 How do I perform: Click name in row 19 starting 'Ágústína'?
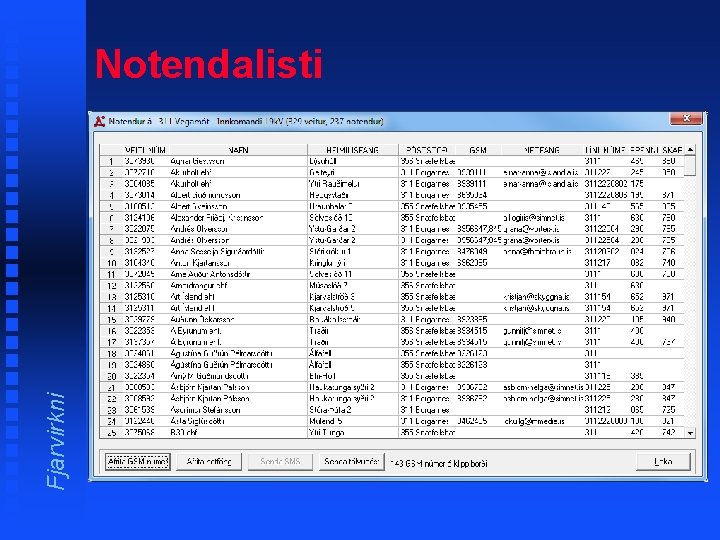pyautogui.click(x=221, y=365)
